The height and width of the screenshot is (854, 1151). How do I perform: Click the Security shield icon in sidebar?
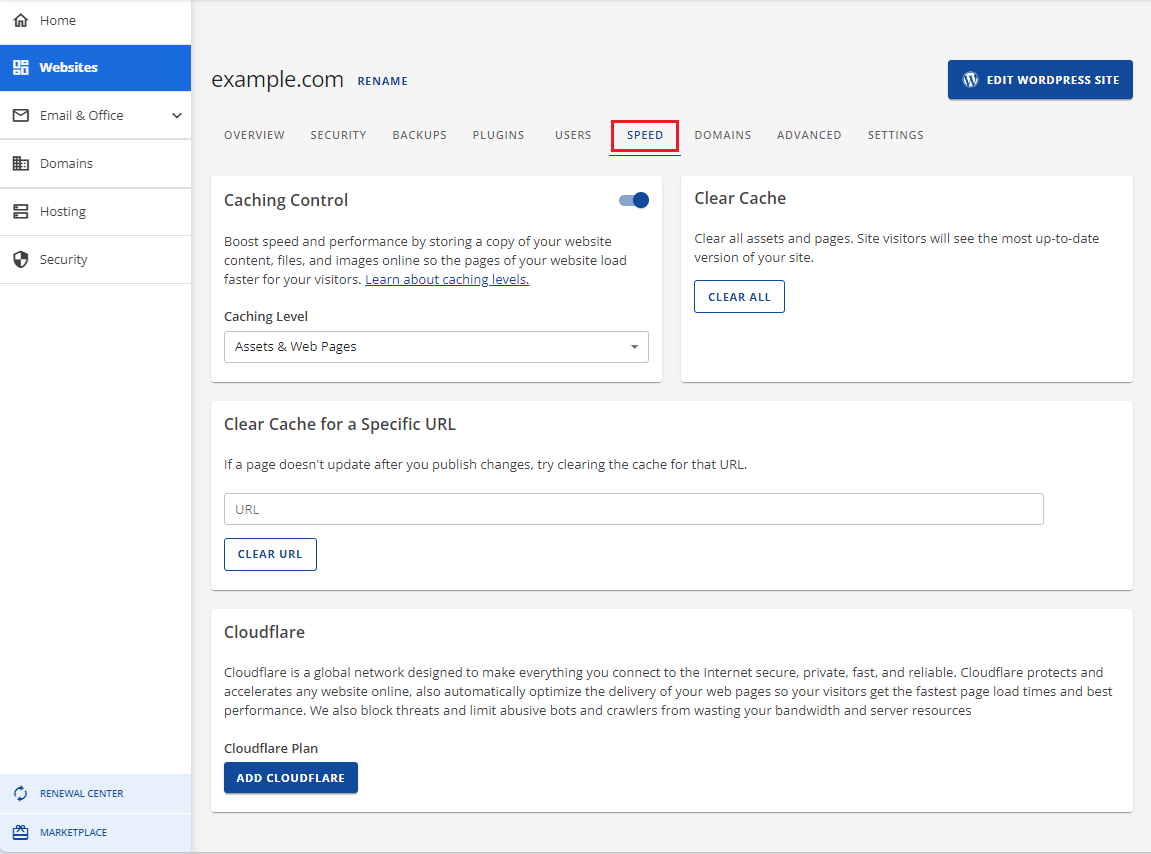[20, 259]
